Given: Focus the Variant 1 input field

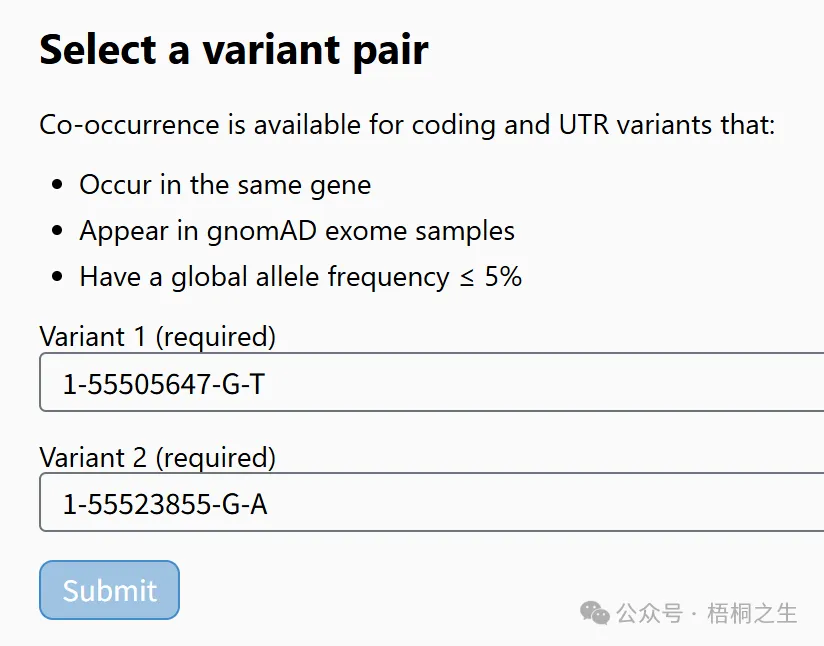Looking at the screenshot, I should tap(432, 382).
